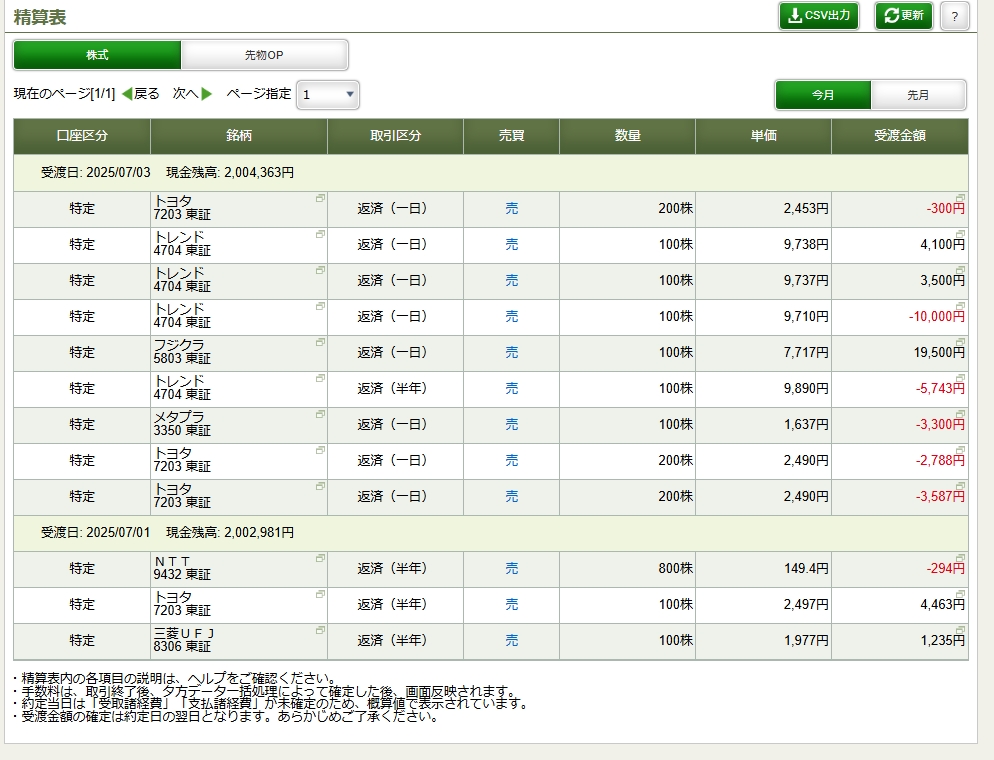The width and height of the screenshot is (994, 760).
Task: Click the 取引区分 column header
Action: point(396,136)
